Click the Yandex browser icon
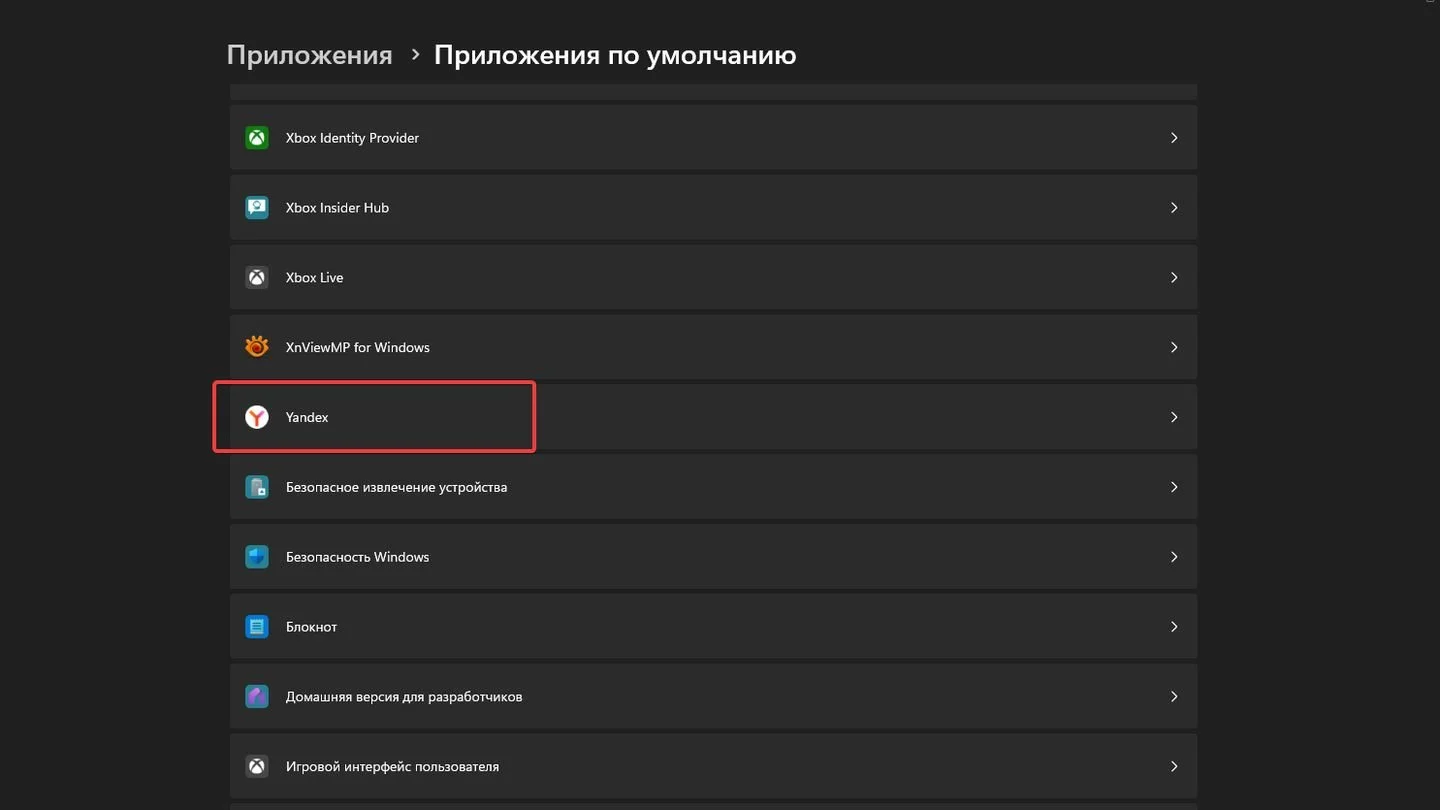The height and width of the screenshot is (810, 1440). [x=257, y=417]
